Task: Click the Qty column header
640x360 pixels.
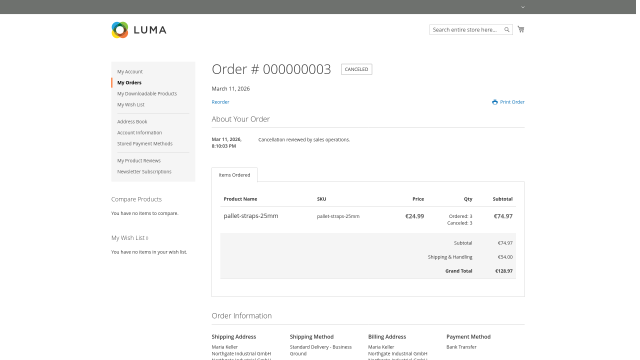Action: 468,199
